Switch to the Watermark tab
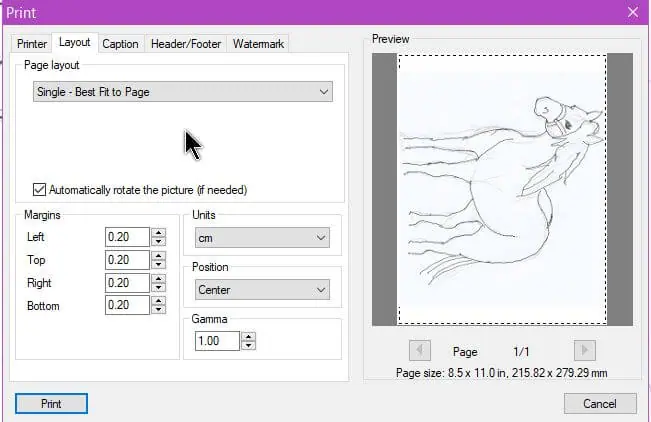Screen dimensions: 651x422 (x=258, y=44)
